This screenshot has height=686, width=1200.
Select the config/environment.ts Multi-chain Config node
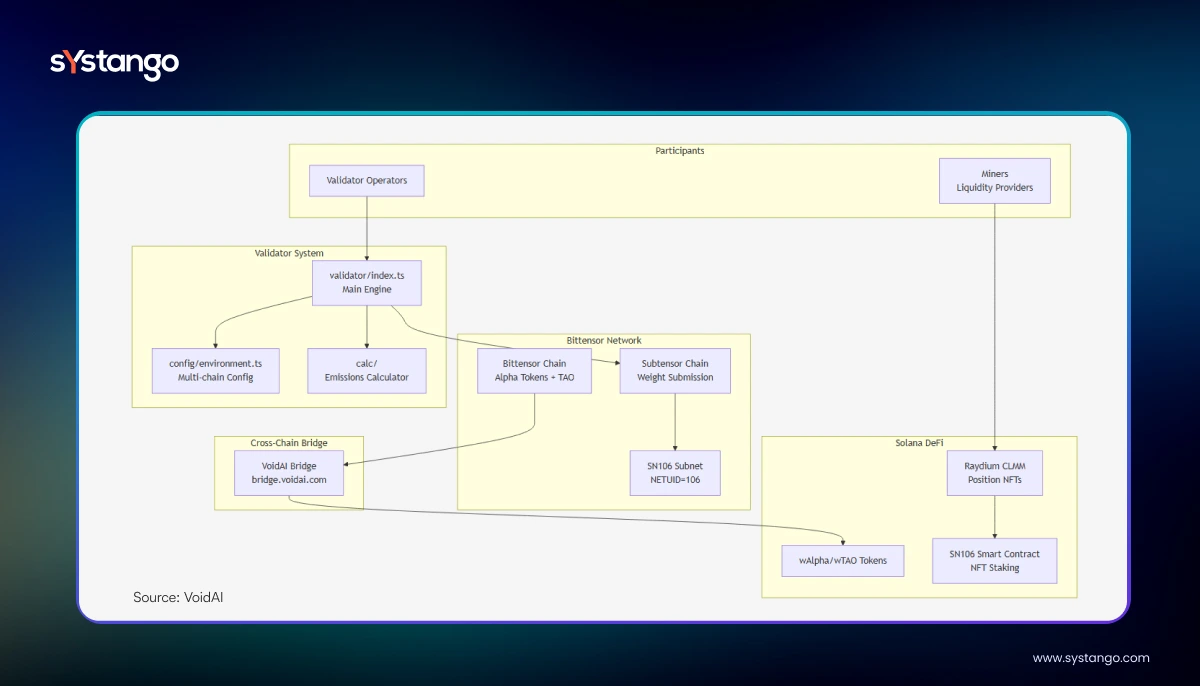(216, 370)
